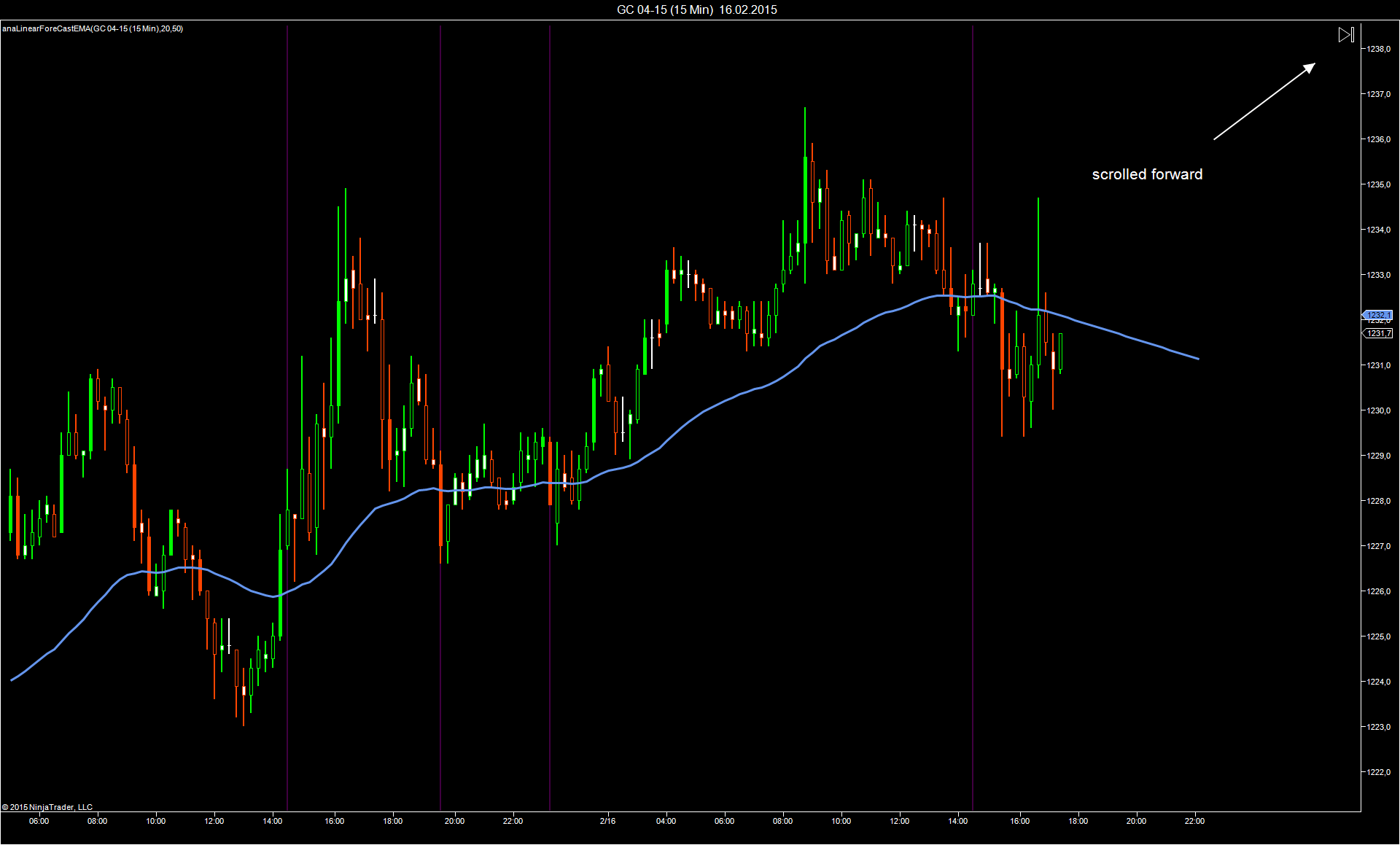Click the 1231,7 last price marker
Image resolution: width=1400 pixels, height=845 pixels.
(x=1377, y=333)
